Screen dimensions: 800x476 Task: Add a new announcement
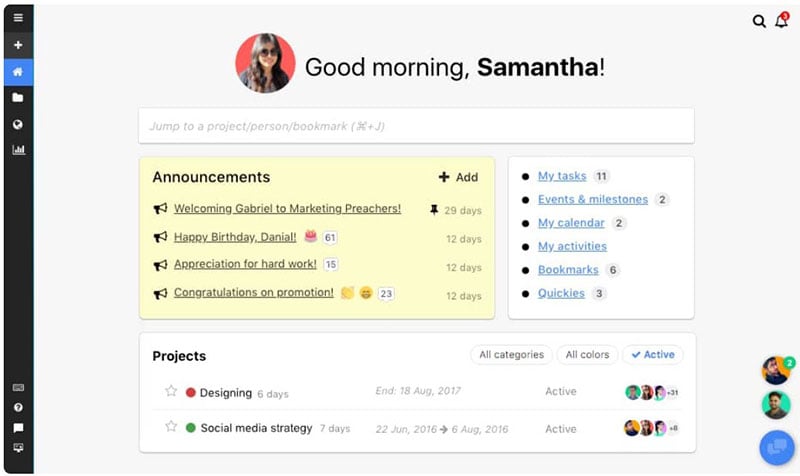(x=458, y=177)
